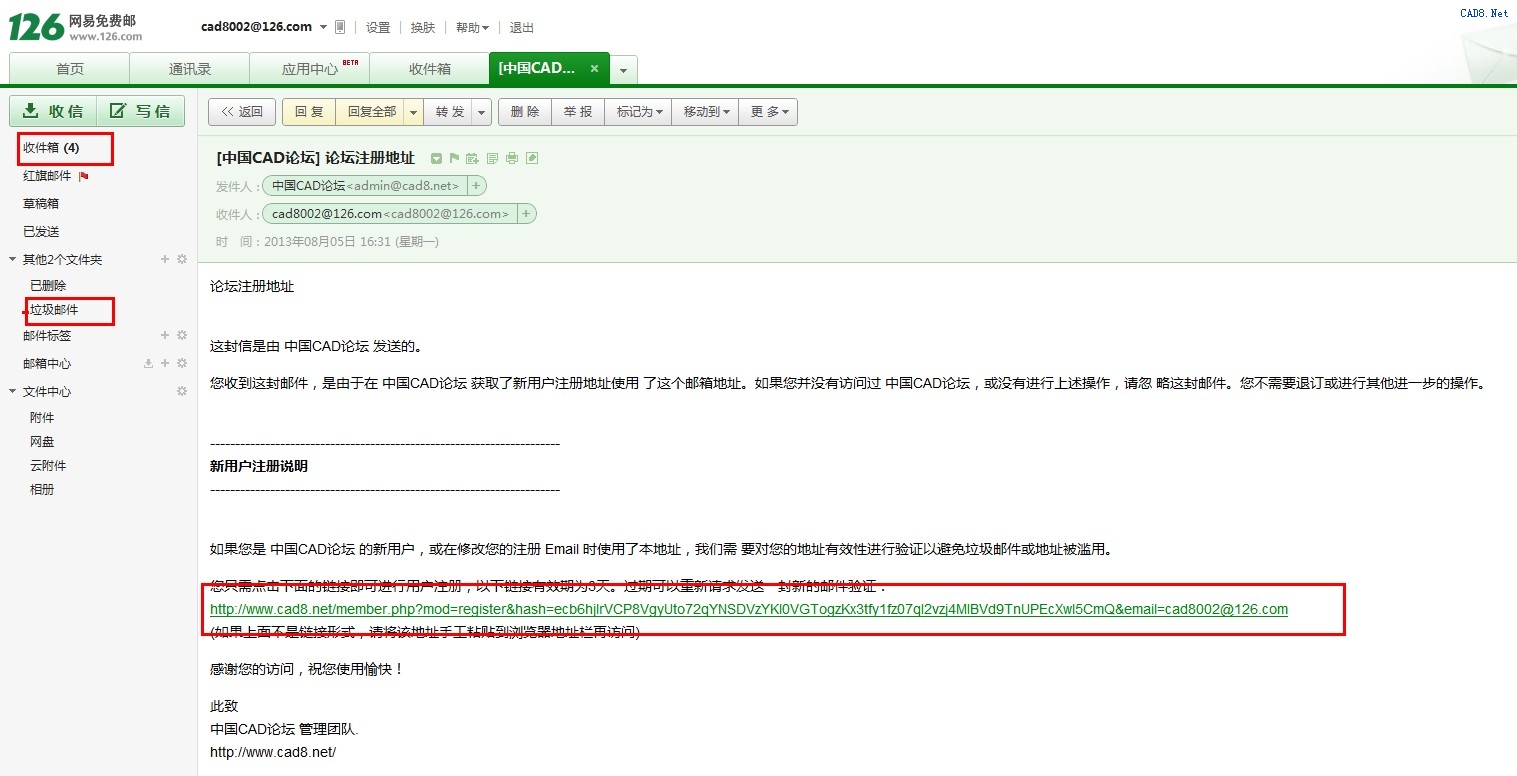1517x776 pixels.
Task: Print the email with the printer icon
Action: [x=512, y=158]
